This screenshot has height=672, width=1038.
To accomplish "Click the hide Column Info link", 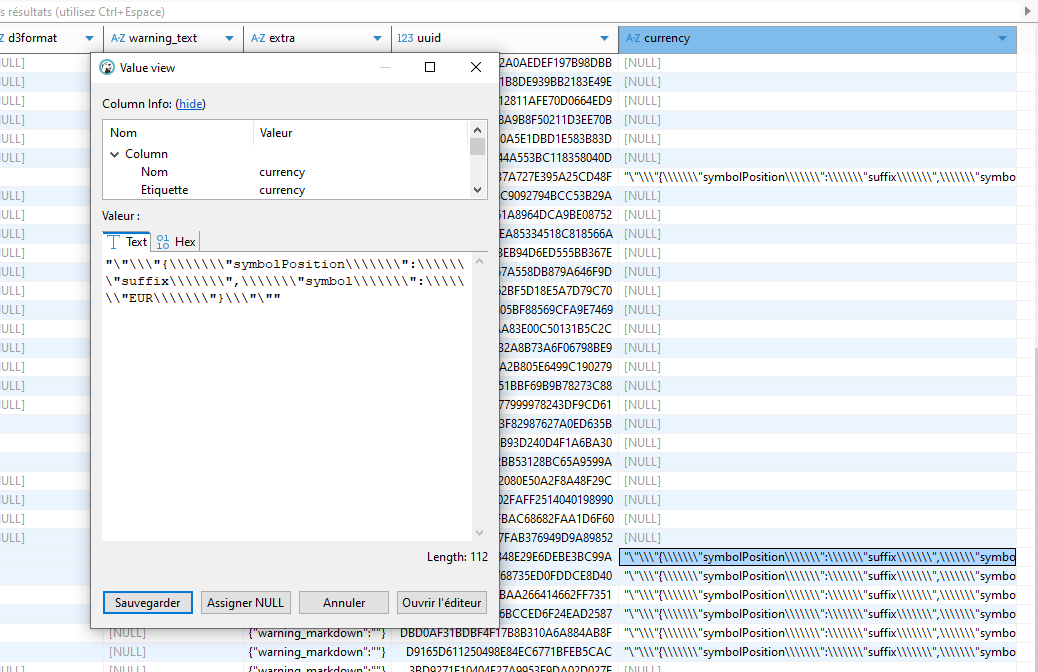I will pyautogui.click(x=191, y=104).
